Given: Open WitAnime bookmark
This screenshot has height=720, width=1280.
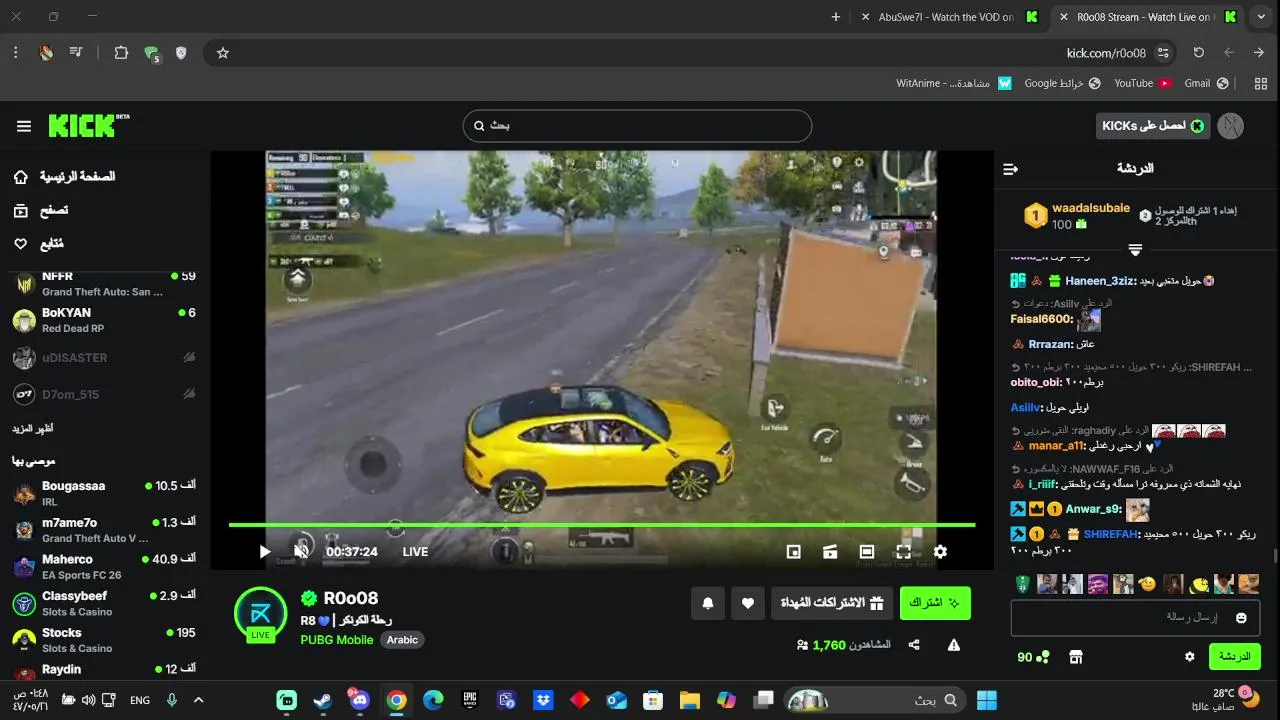Looking at the screenshot, I should [954, 83].
